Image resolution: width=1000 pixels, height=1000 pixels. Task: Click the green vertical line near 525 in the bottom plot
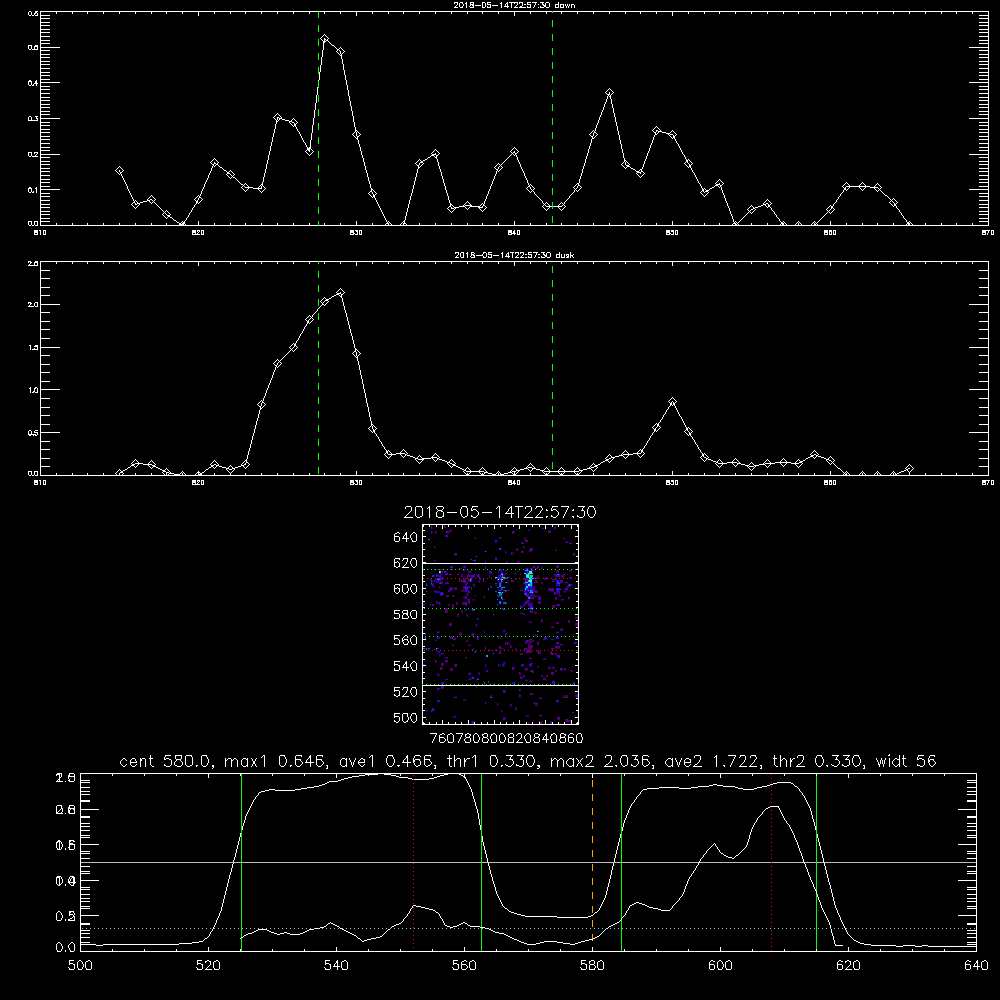click(241, 861)
